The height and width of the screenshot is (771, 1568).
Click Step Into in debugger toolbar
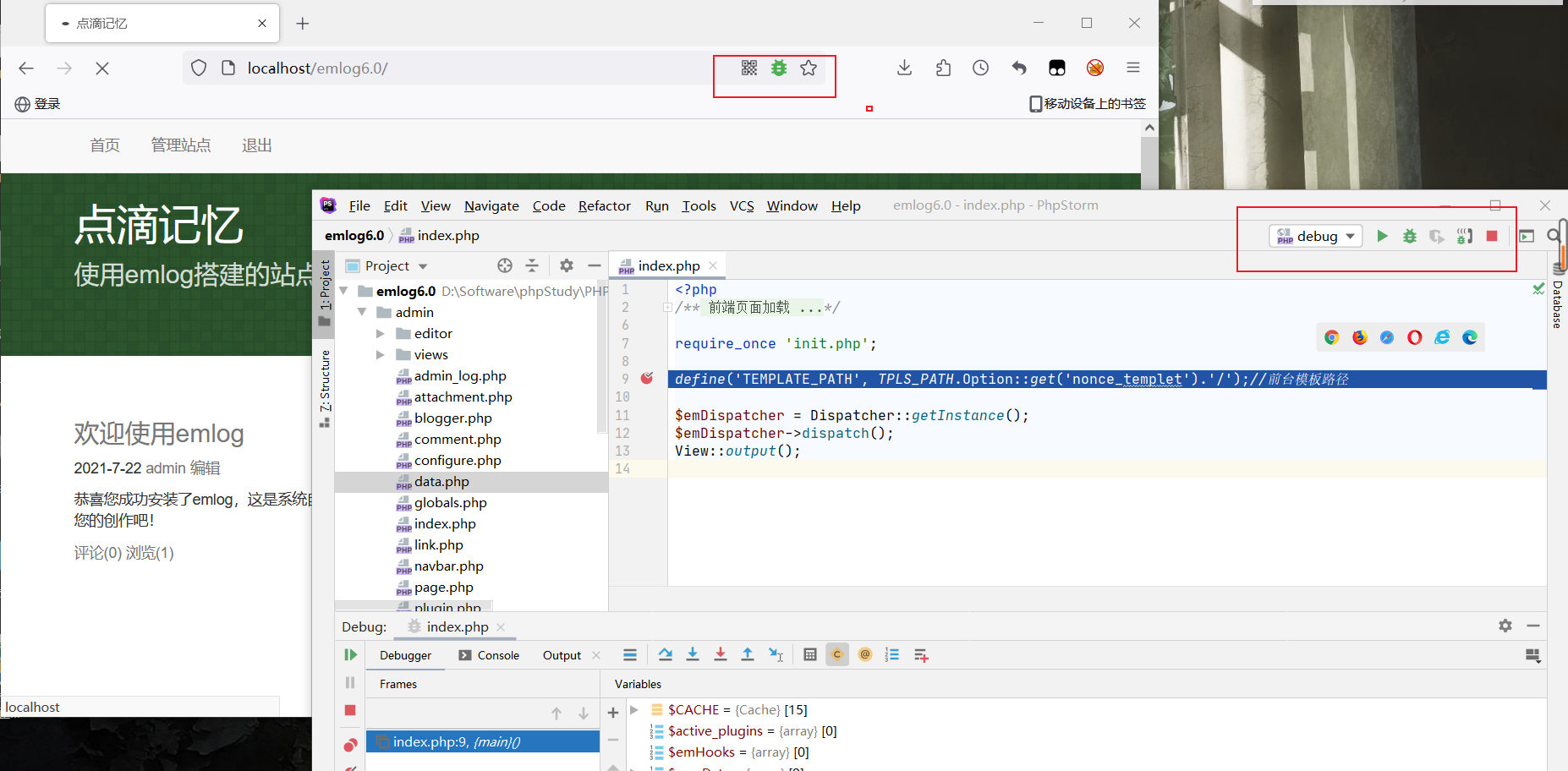(693, 654)
